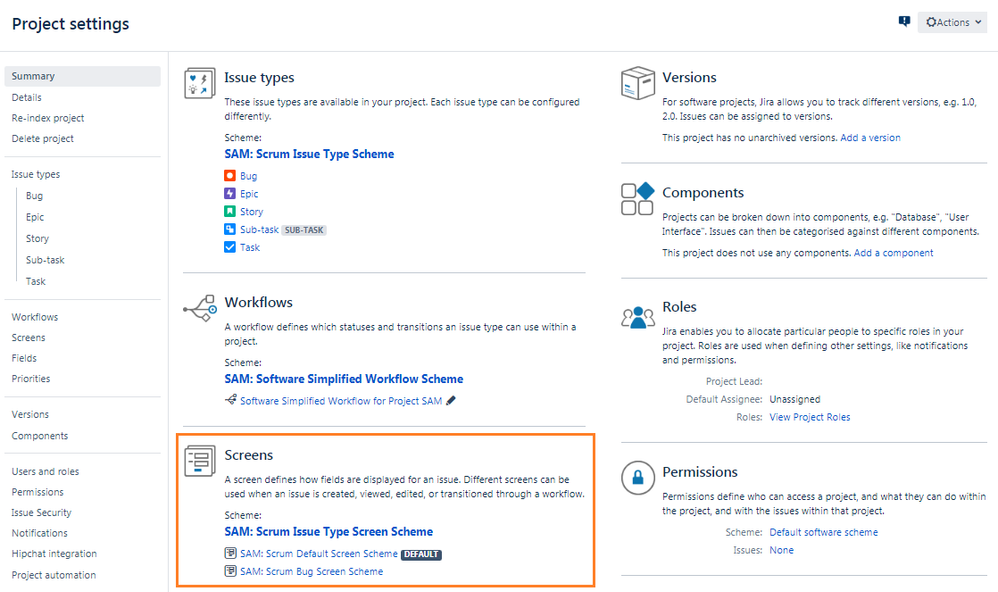
Task: Open Issue types in the sidebar
Action: (x=36, y=174)
